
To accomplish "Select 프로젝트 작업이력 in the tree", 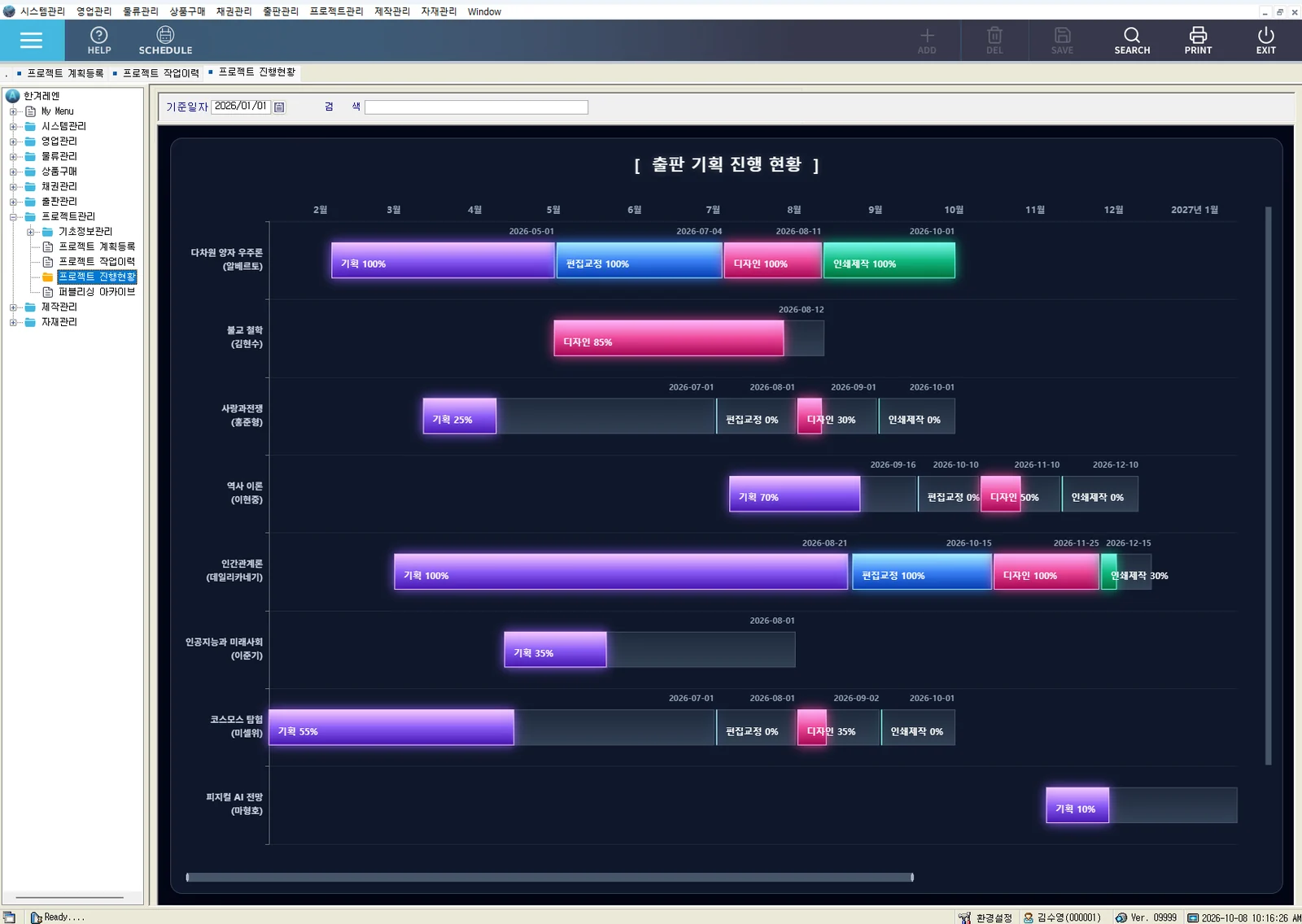I will click(97, 262).
